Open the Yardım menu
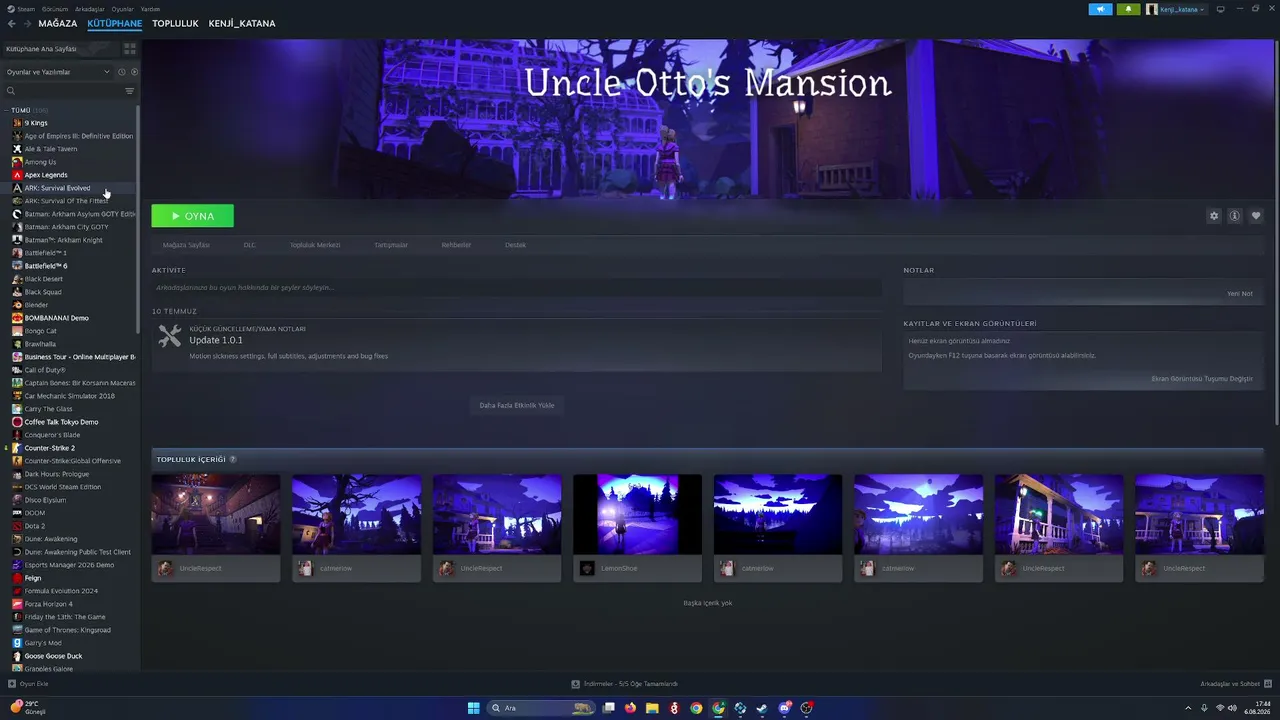 pyautogui.click(x=151, y=9)
